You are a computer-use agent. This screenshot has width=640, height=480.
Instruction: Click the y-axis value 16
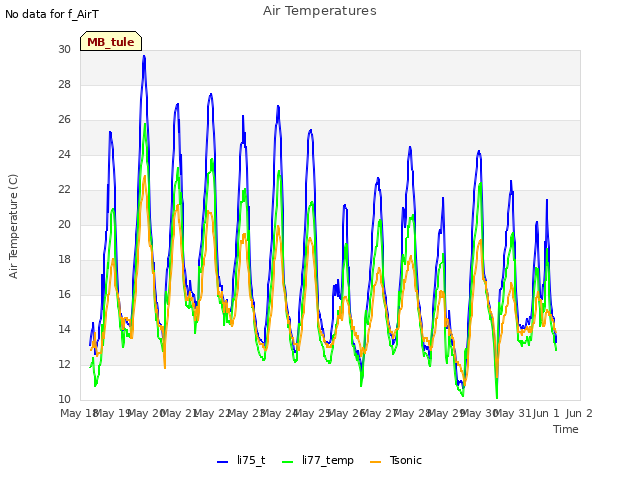pos(64,294)
